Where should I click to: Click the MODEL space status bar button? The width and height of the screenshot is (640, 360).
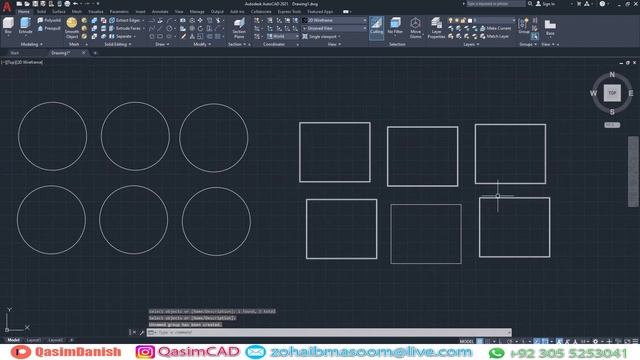pos(467,341)
